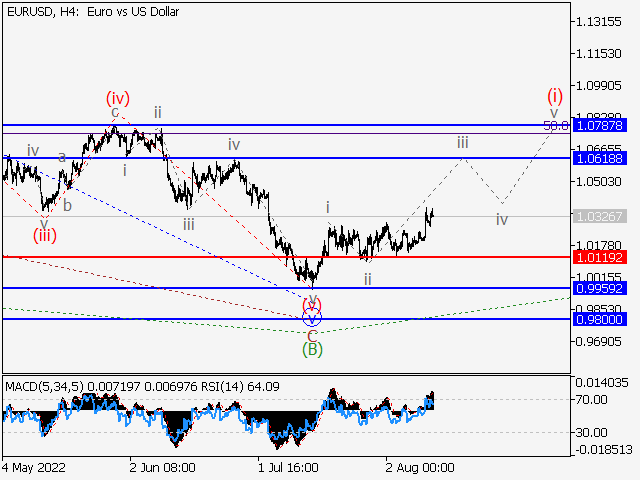The image size is (640, 480).
Task: Click the grey 'a' corrective wave label
Action: click(62, 157)
